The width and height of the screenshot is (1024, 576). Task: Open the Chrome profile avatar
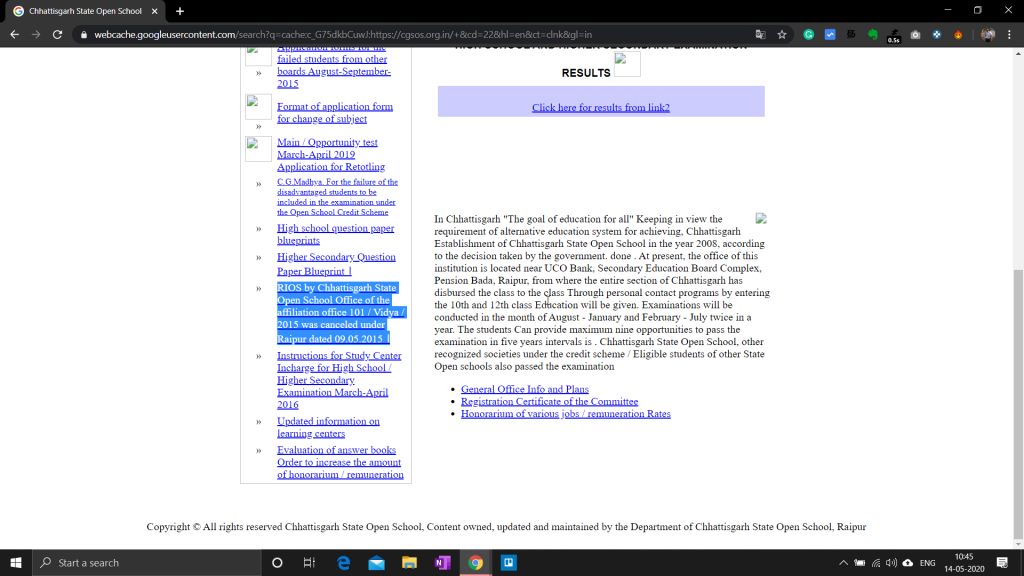click(x=987, y=35)
